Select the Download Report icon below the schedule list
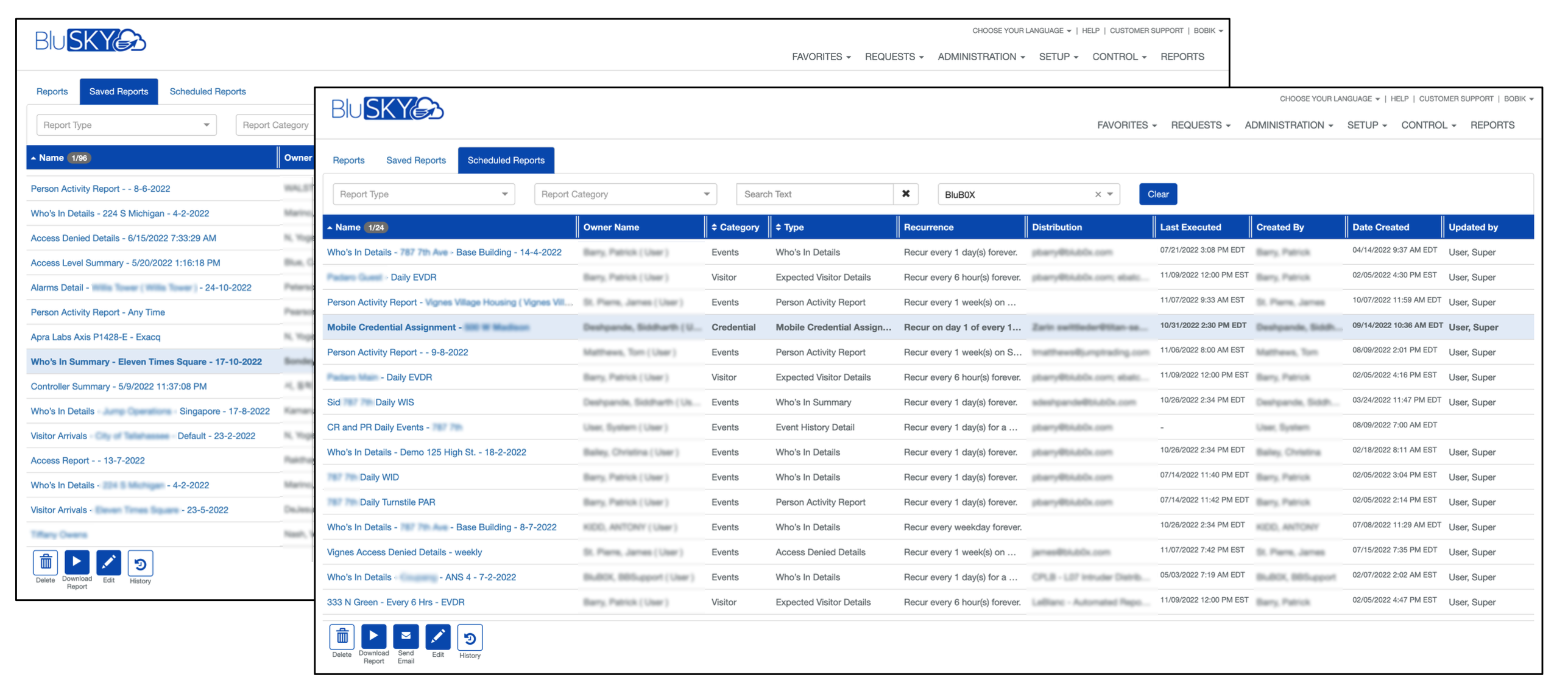Screen dimensions: 1568x694 [373, 638]
